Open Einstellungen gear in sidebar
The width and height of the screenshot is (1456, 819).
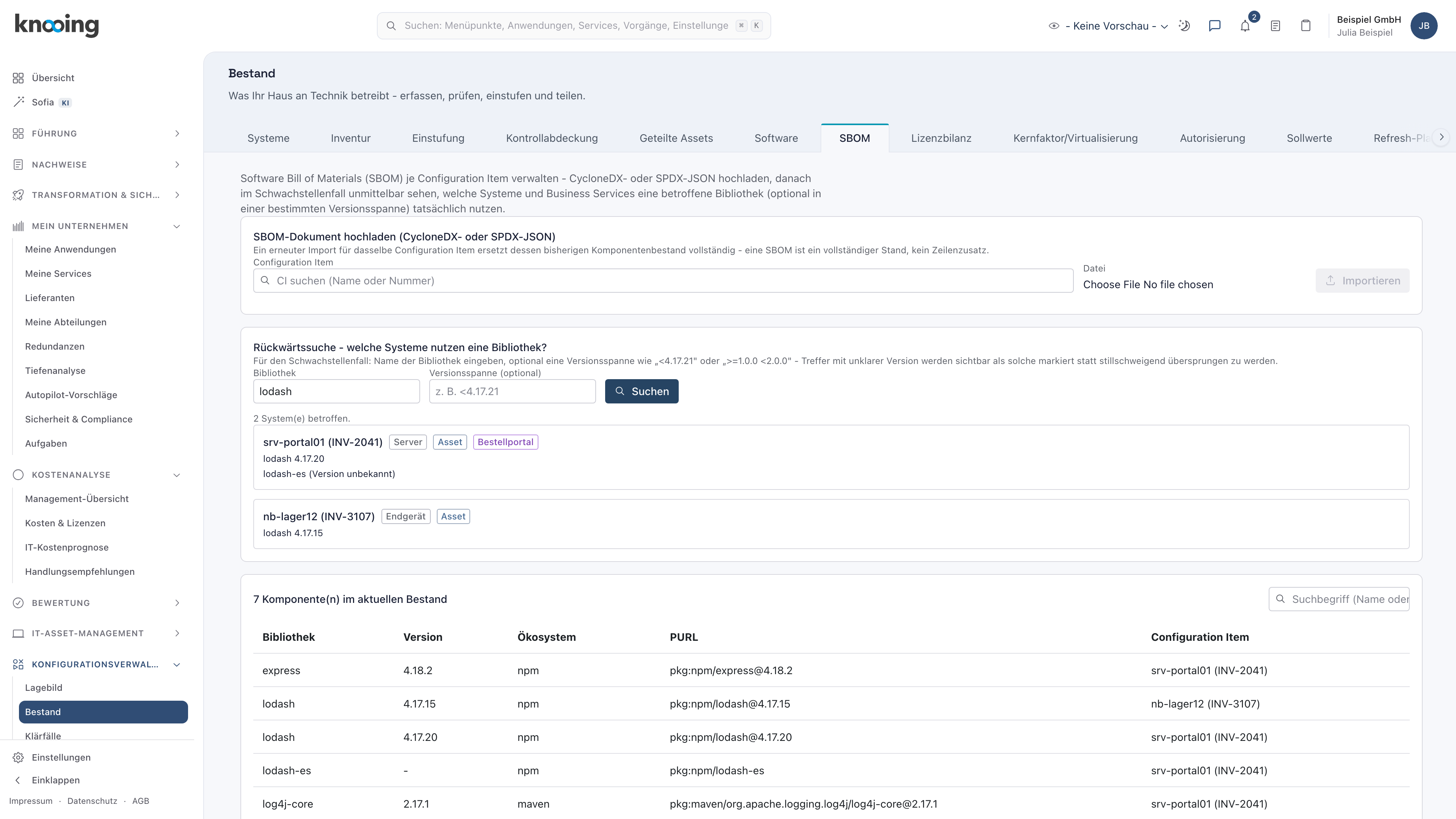pyautogui.click(x=61, y=758)
